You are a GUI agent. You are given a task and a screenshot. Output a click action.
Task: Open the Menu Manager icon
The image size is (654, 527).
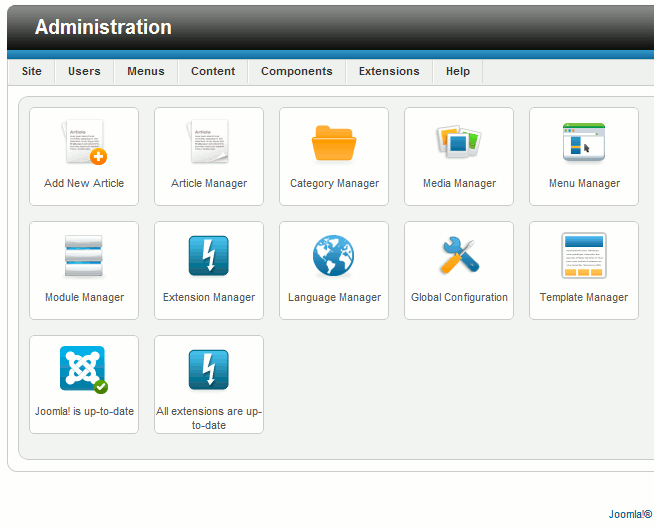coord(584,144)
